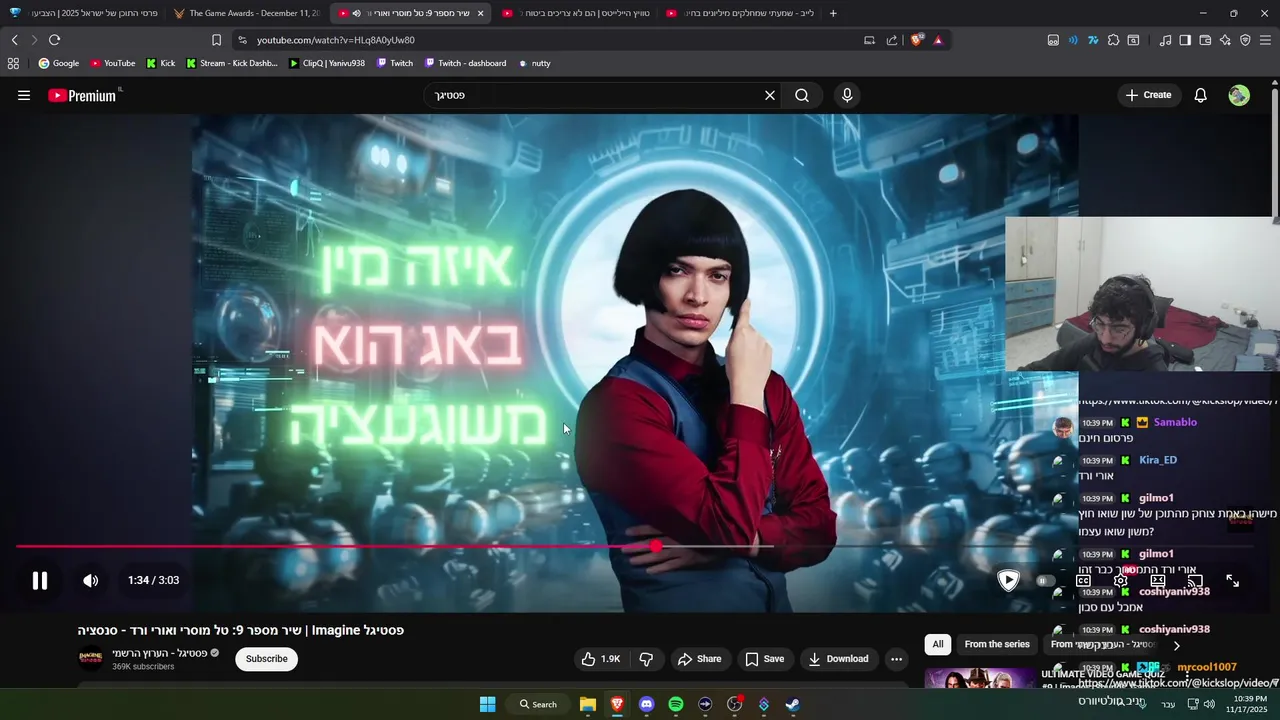Dislike the video
Image resolution: width=1280 pixels, height=720 pixels.
click(647, 659)
